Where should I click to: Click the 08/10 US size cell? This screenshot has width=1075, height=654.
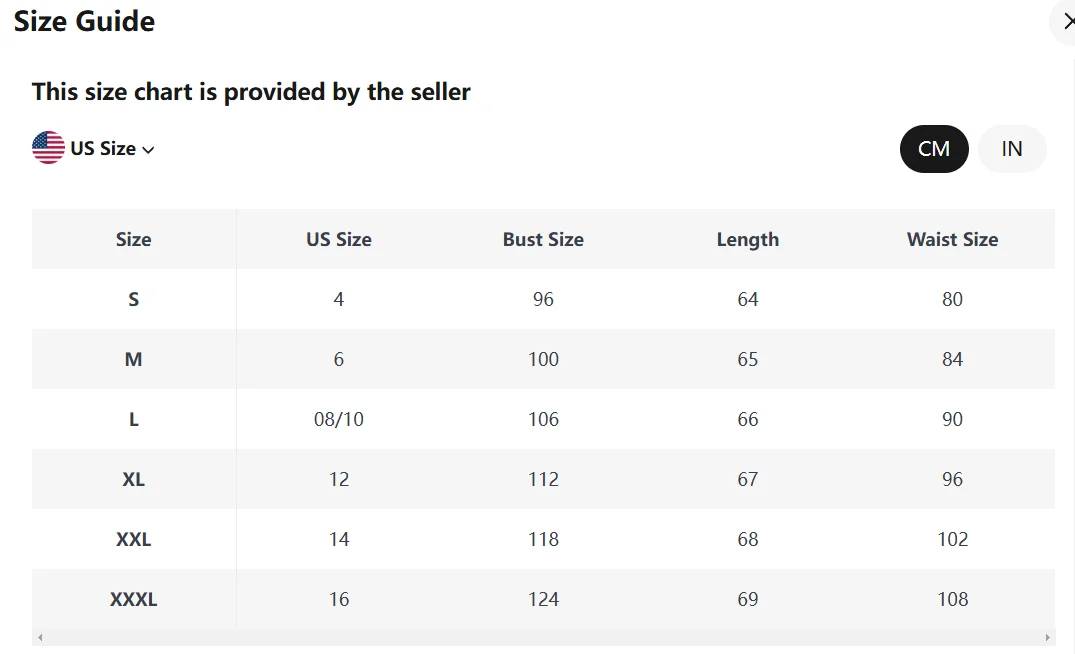339,420
